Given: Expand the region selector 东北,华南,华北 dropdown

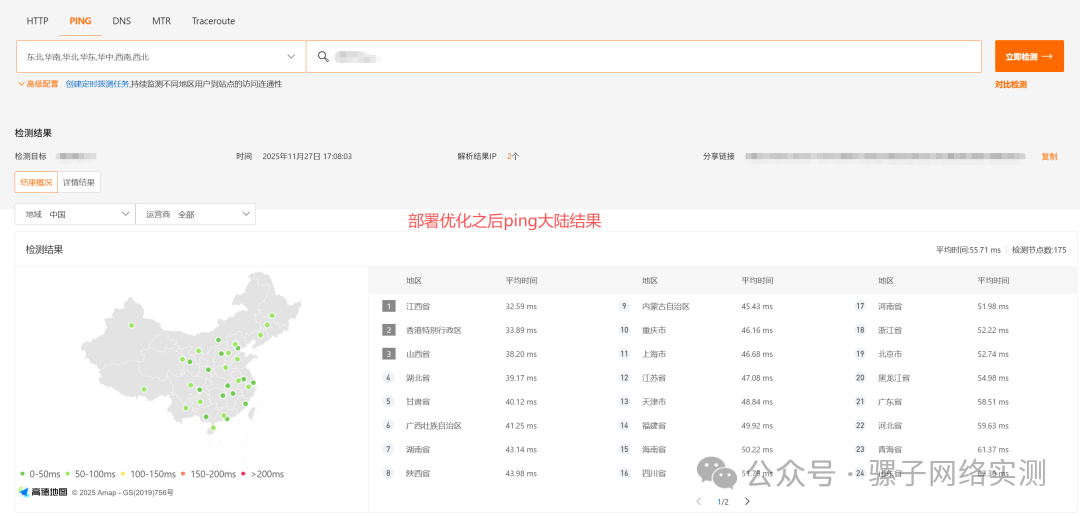Looking at the screenshot, I should (161, 56).
